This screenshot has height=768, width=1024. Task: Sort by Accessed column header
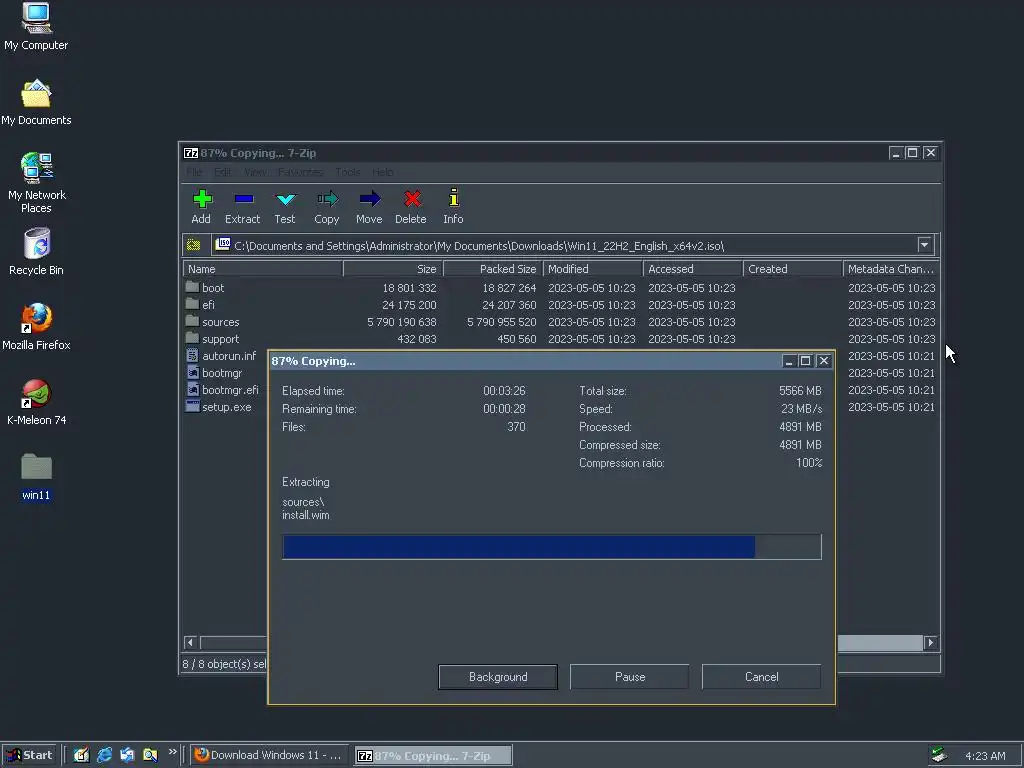693,269
